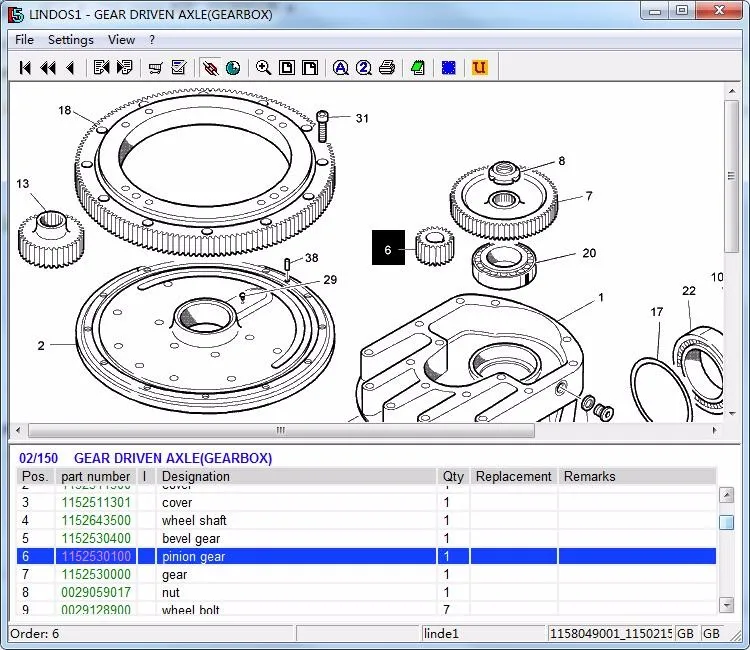Click the parts list scrollbar thumb
The width and height of the screenshot is (750, 650).
(727, 522)
